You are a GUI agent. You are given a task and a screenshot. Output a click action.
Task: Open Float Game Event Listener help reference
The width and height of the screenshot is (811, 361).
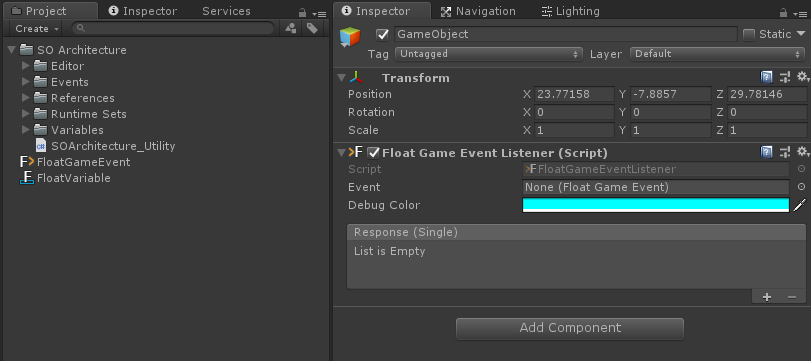pos(767,152)
